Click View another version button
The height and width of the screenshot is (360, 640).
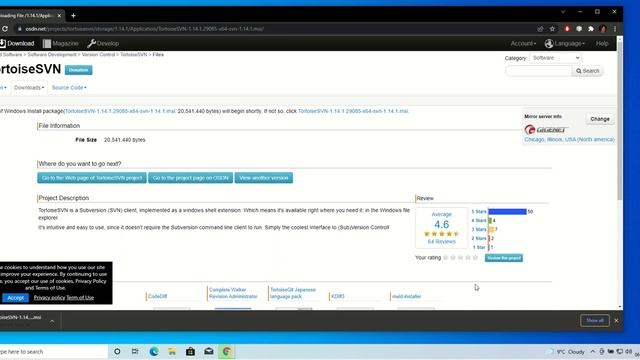pos(264,178)
